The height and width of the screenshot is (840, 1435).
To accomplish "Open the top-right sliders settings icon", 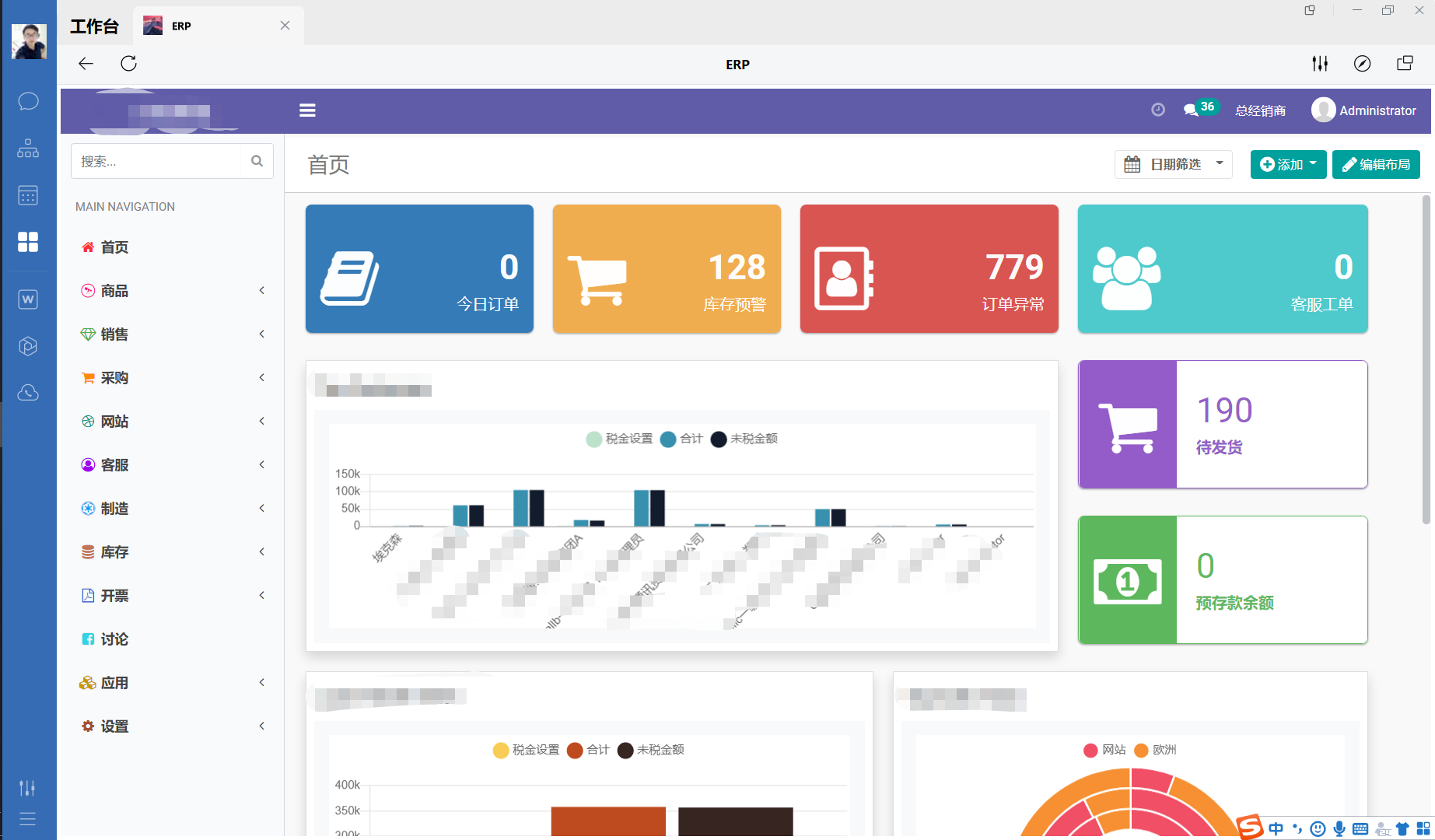I will click(x=1320, y=64).
